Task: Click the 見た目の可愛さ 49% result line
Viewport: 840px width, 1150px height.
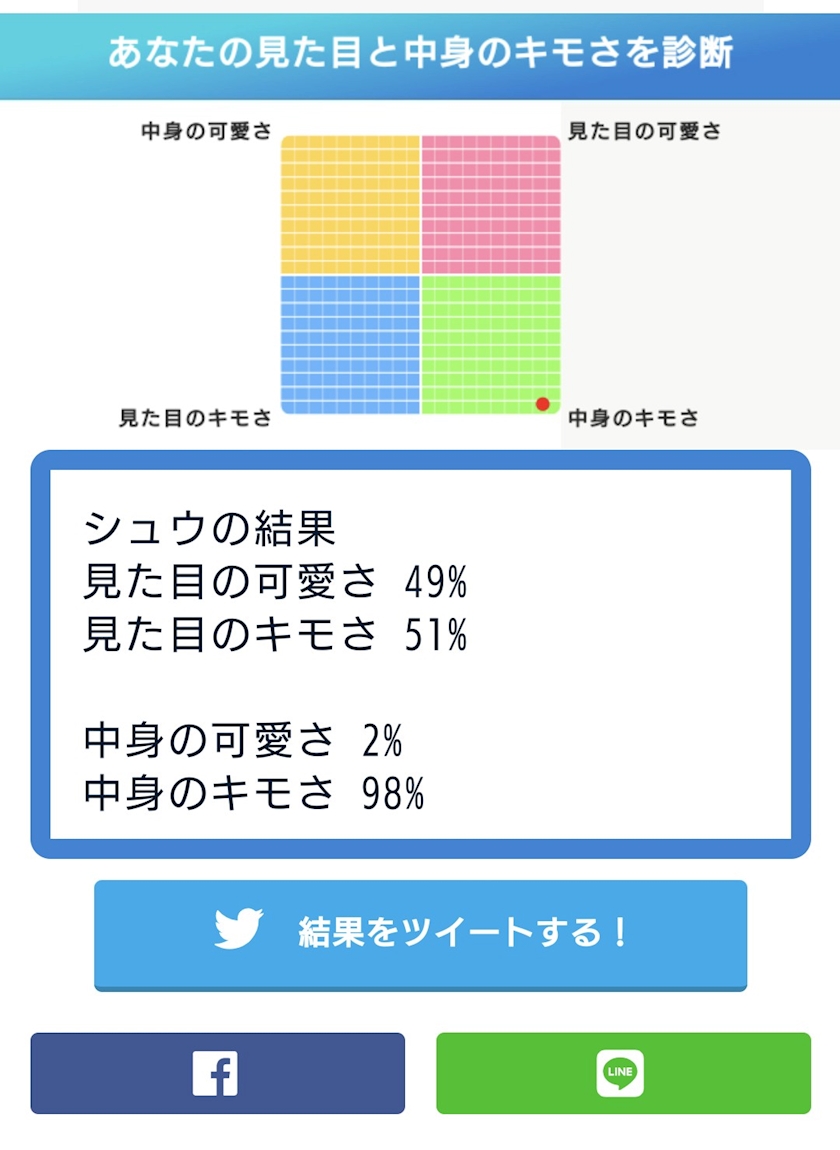Action: [x=275, y=582]
